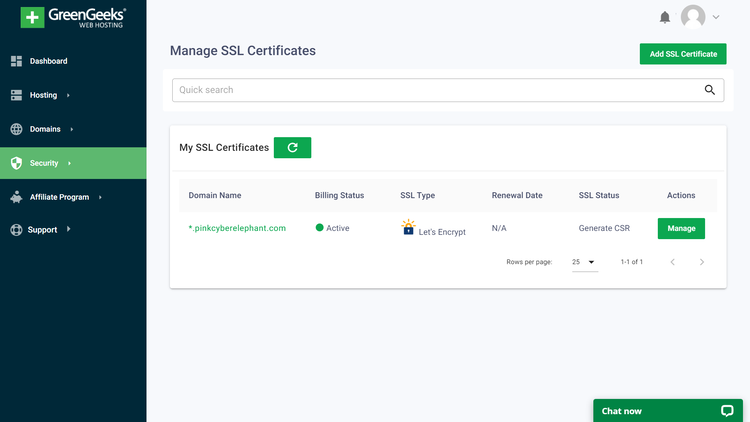The image size is (750, 422).
Task: Click Manage for pinkcyberelephant.com
Action: click(681, 228)
